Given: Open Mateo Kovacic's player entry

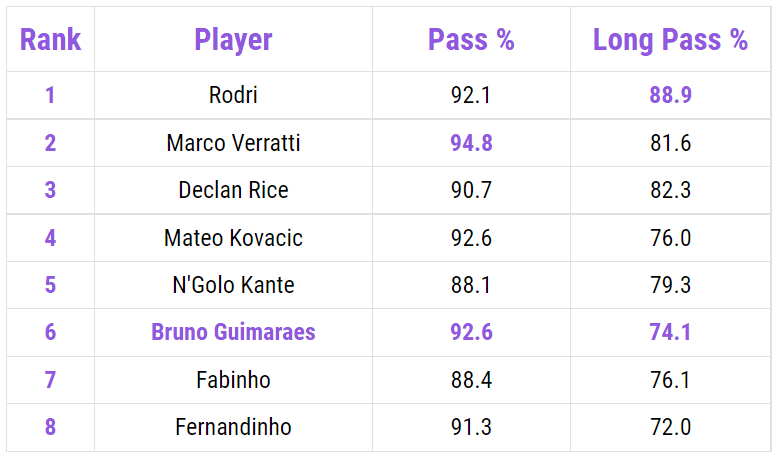Looking at the screenshot, I should tap(233, 238).
